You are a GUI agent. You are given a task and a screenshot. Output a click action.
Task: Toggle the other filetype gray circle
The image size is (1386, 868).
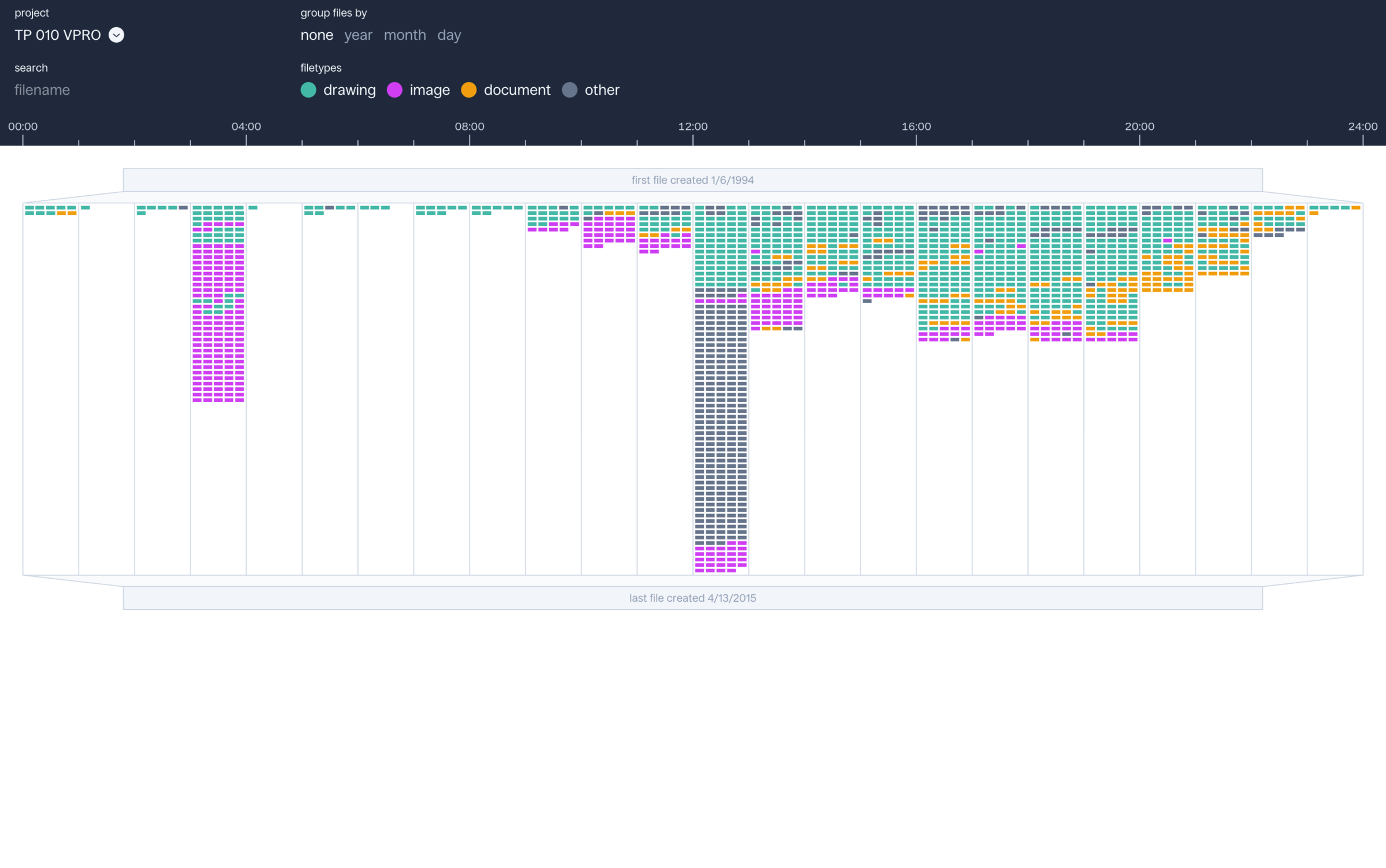(x=569, y=90)
